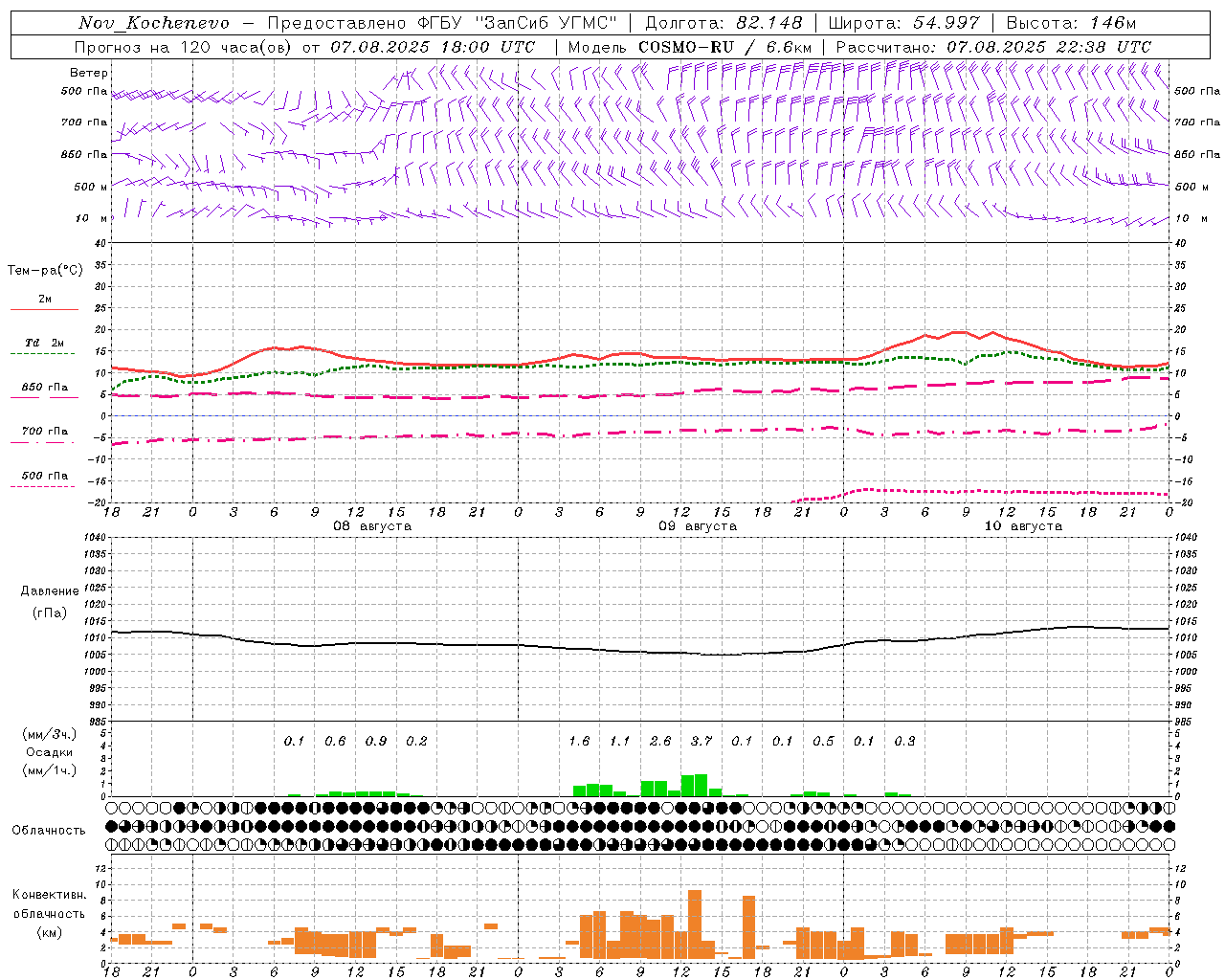1225x980 pixels.
Task: Select the 0.6 precipitation amount value
Action: point(335,741)
